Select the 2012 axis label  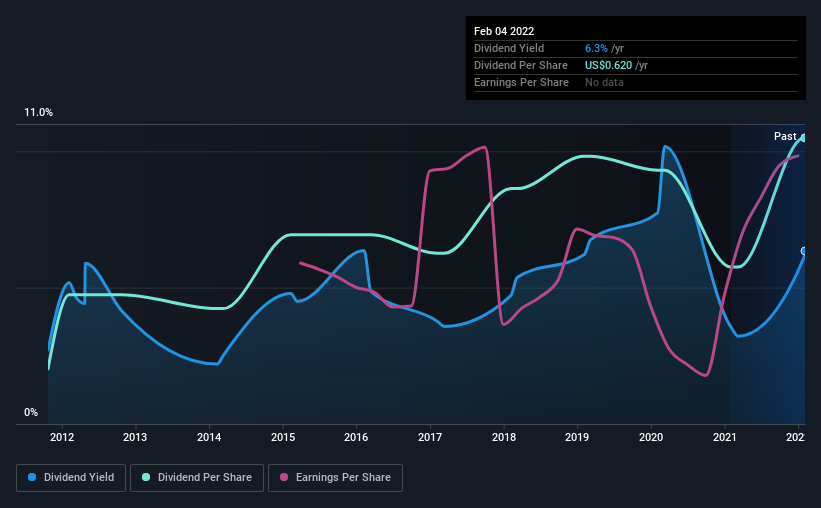(62, 437)
